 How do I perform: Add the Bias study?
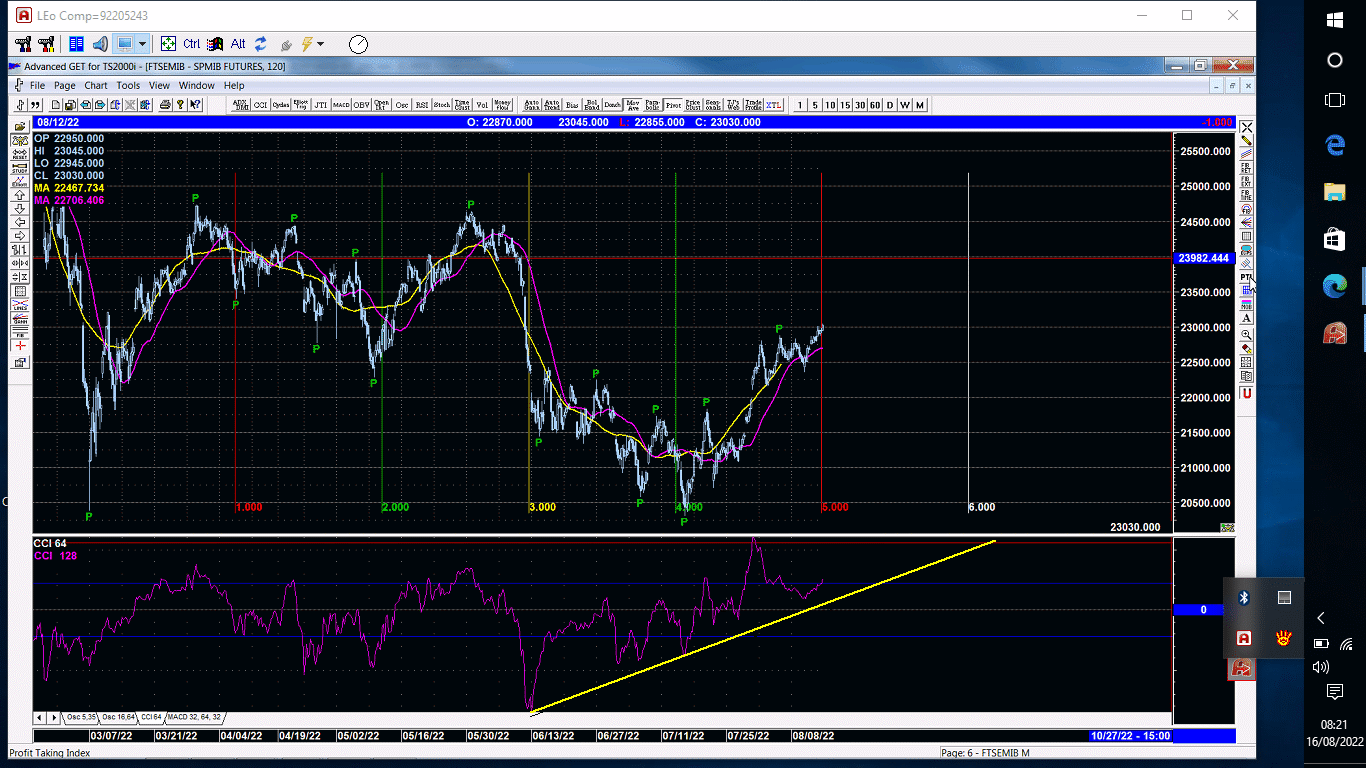(571, 104)
